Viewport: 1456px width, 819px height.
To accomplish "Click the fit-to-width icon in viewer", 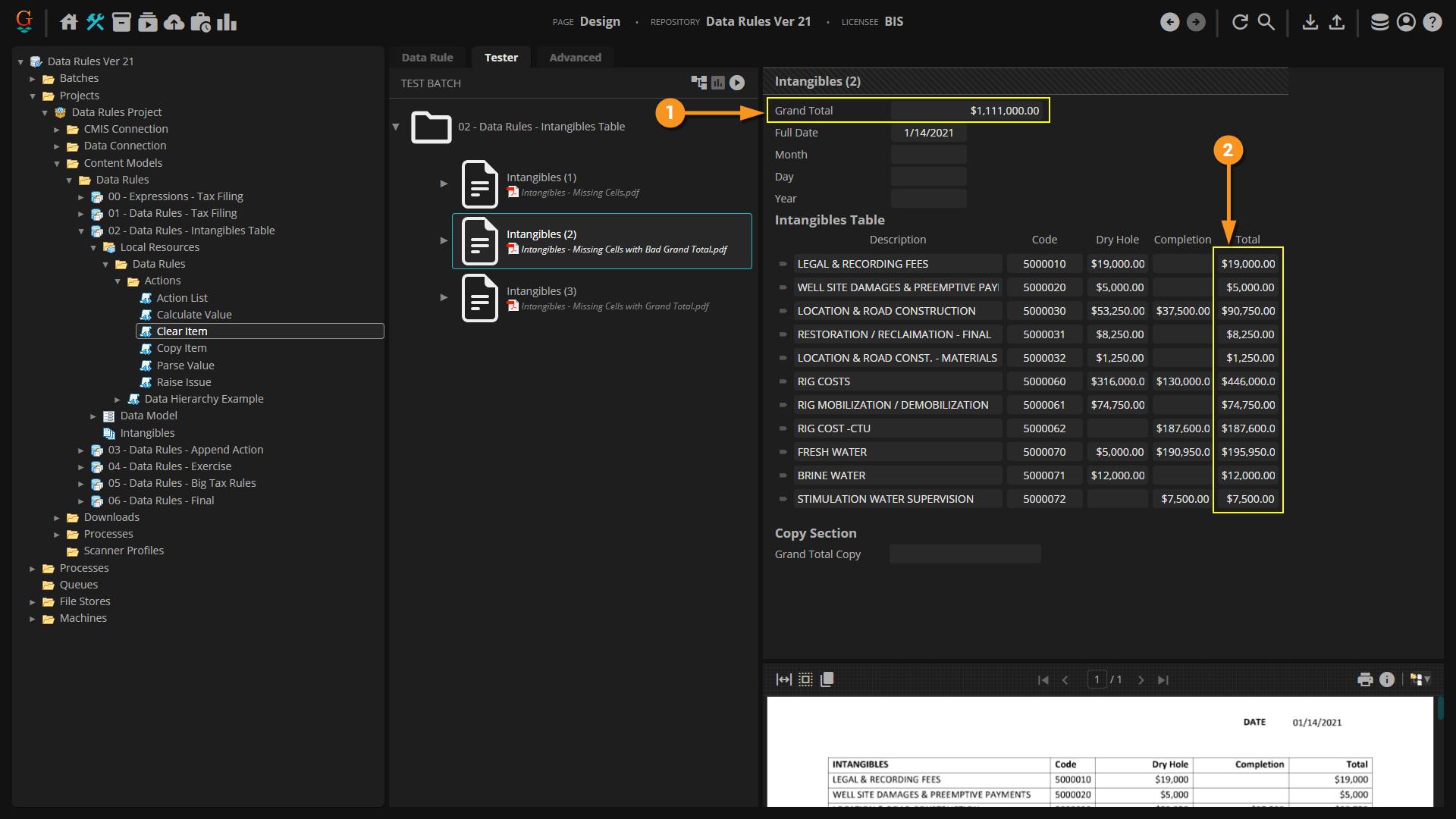I will [x=783, y=679].
